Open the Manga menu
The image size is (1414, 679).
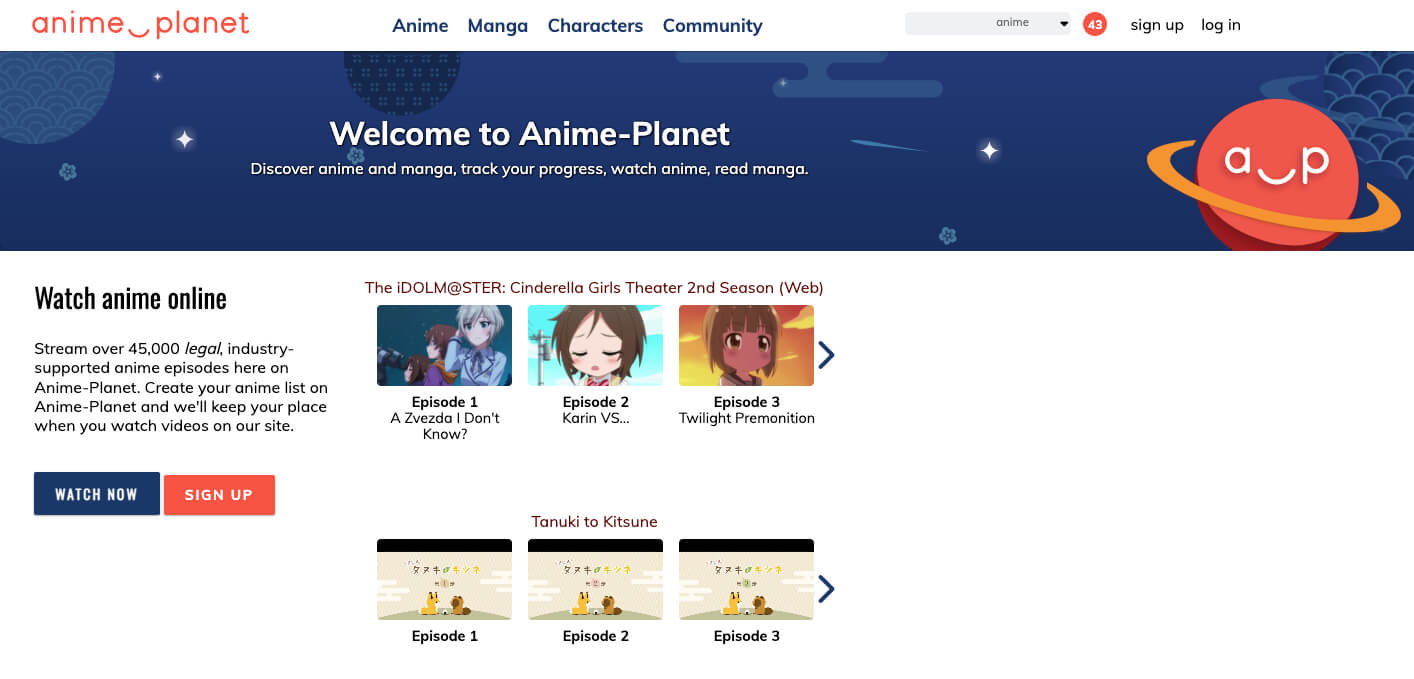497,26
